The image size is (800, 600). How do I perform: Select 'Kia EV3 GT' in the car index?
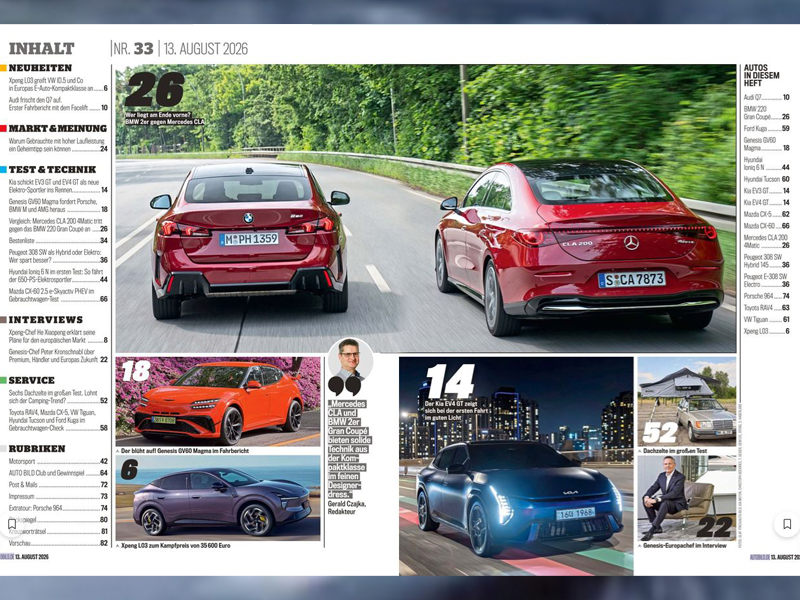[x=766, y=191]
